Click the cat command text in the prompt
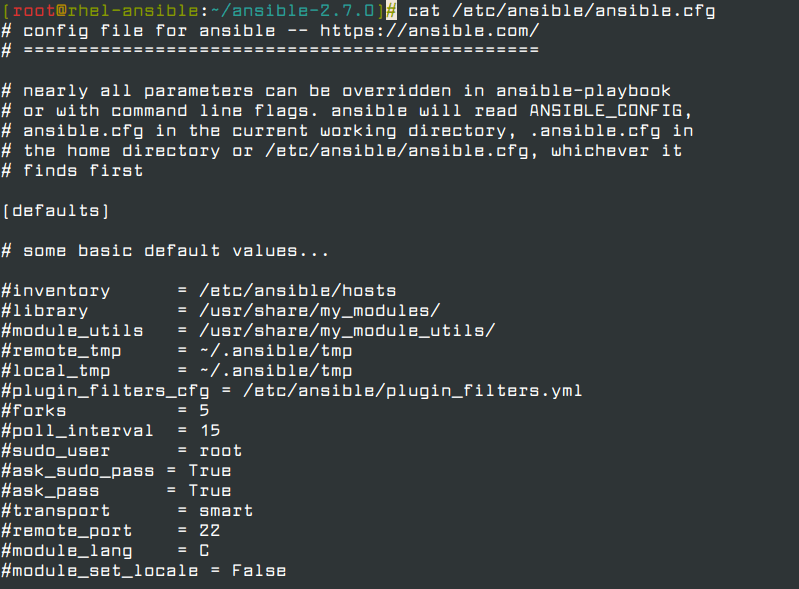The height and width of the screenshot is (589, 799). 424,10
